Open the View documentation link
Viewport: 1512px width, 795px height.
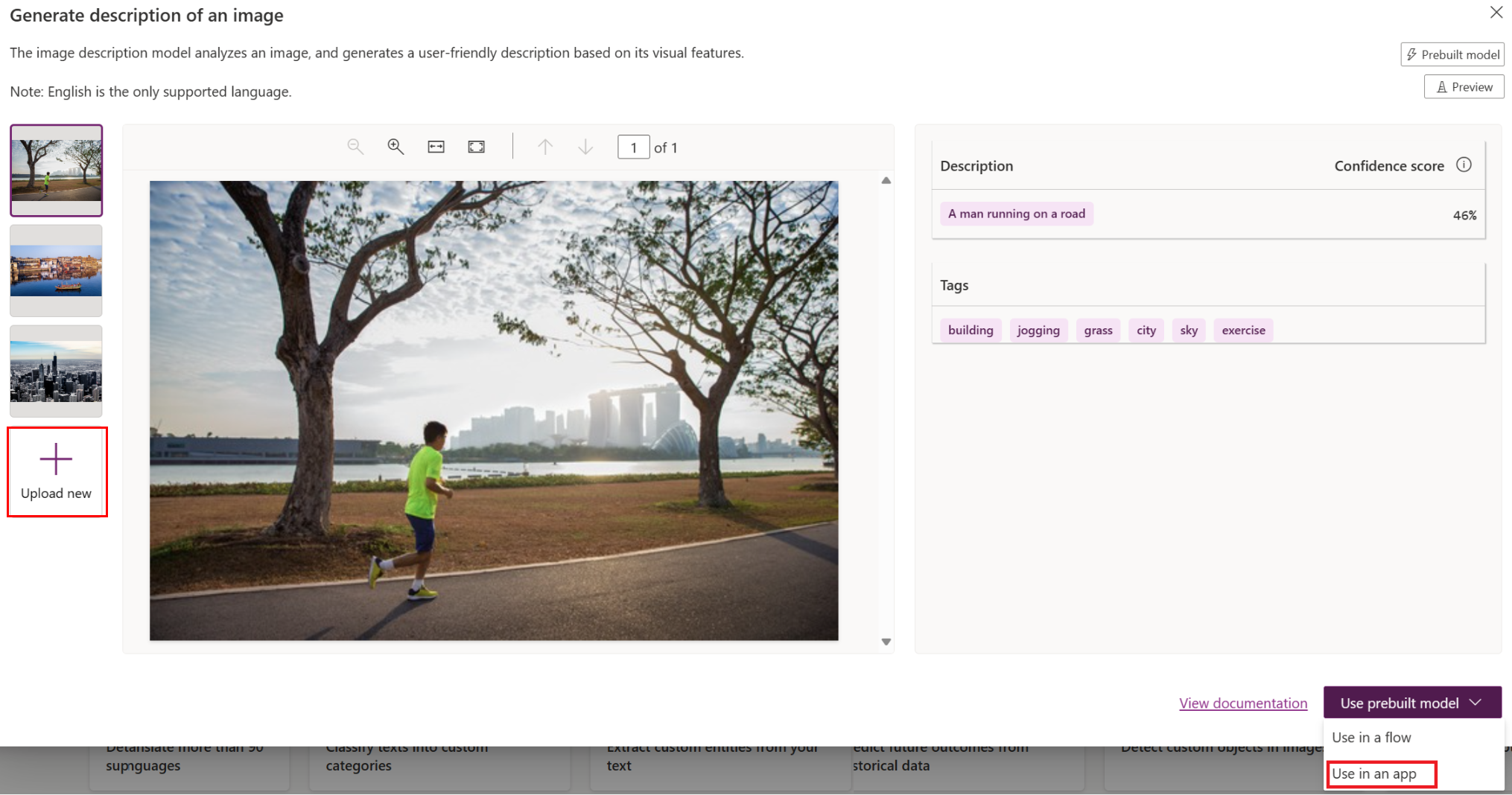coord(1243,703)
